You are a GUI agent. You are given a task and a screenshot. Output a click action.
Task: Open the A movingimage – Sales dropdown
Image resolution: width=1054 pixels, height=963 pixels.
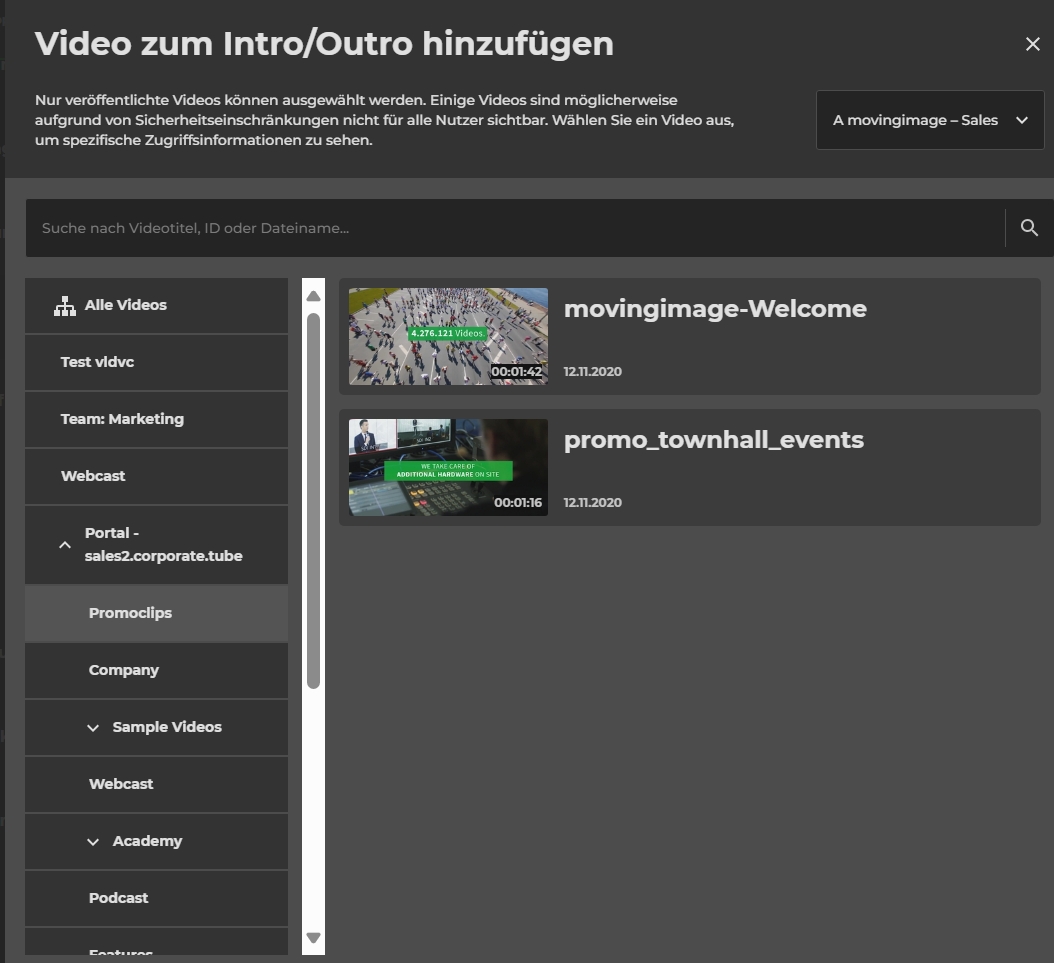[x=930, y=120]
